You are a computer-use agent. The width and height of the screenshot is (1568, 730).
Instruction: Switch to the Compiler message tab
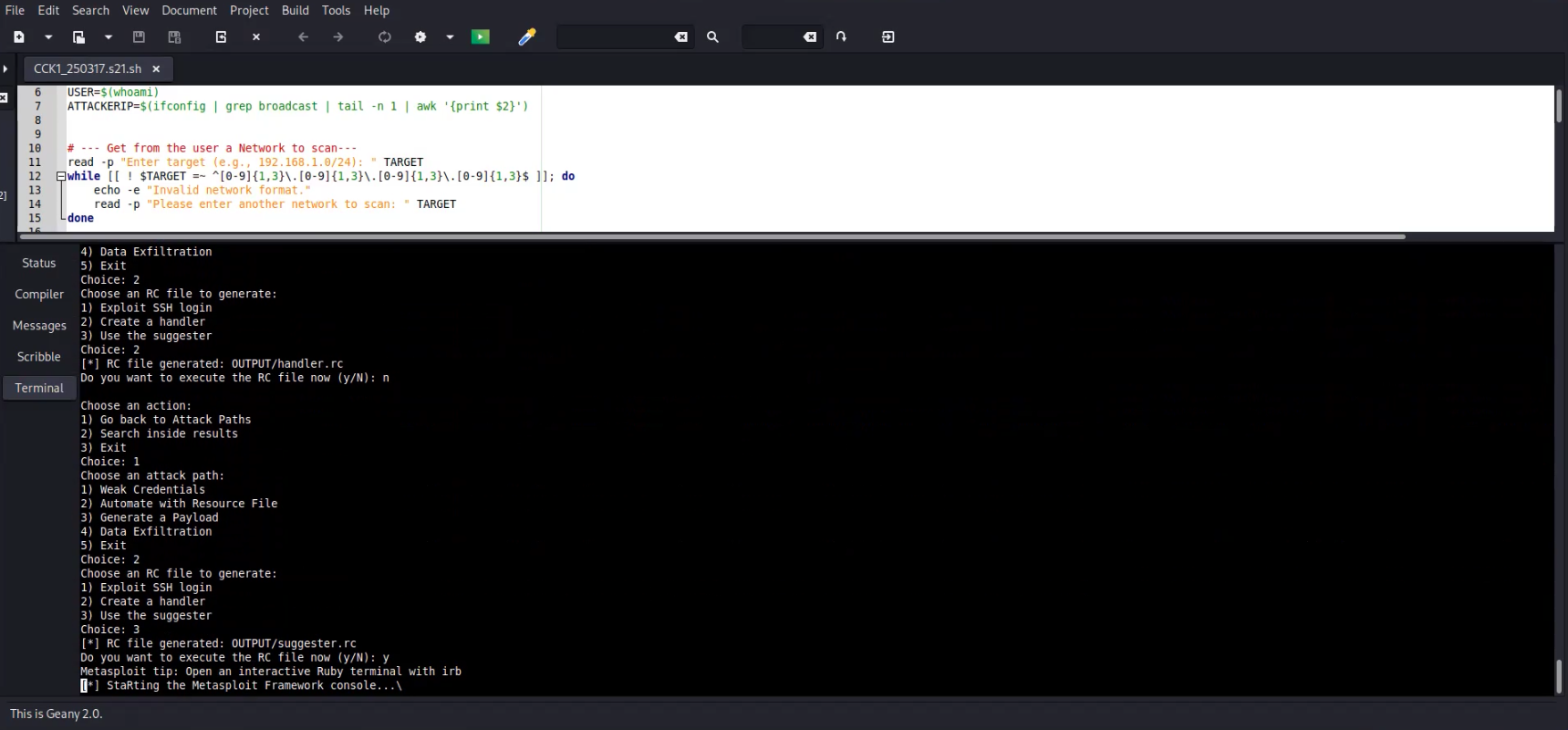tap(39, 294)
